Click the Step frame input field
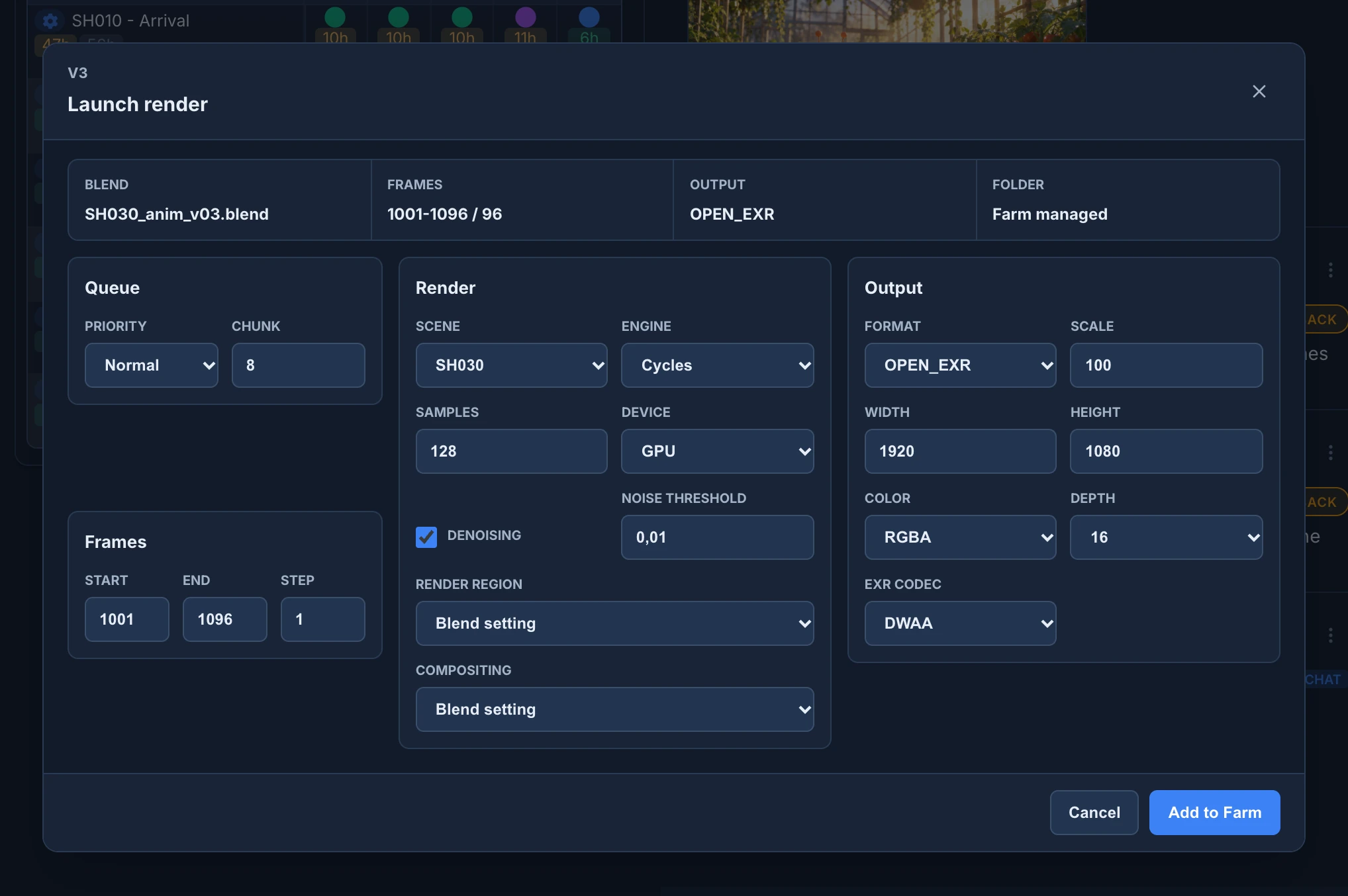Screen dimensions: 1348x896 click(x=322, y=619)
